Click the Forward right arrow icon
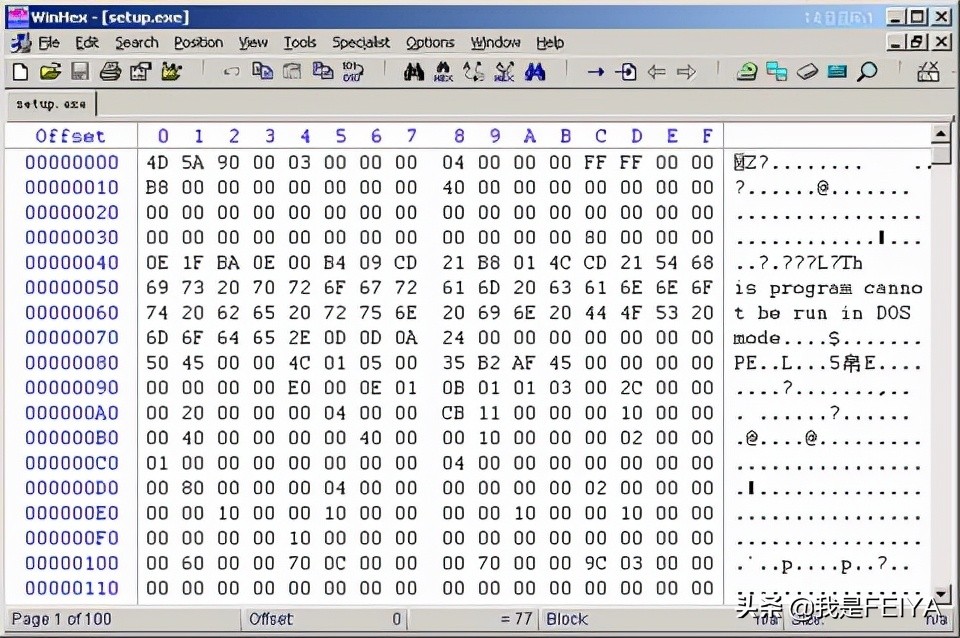960x638 pixels. pyautogui.click(x=686, y=72)
